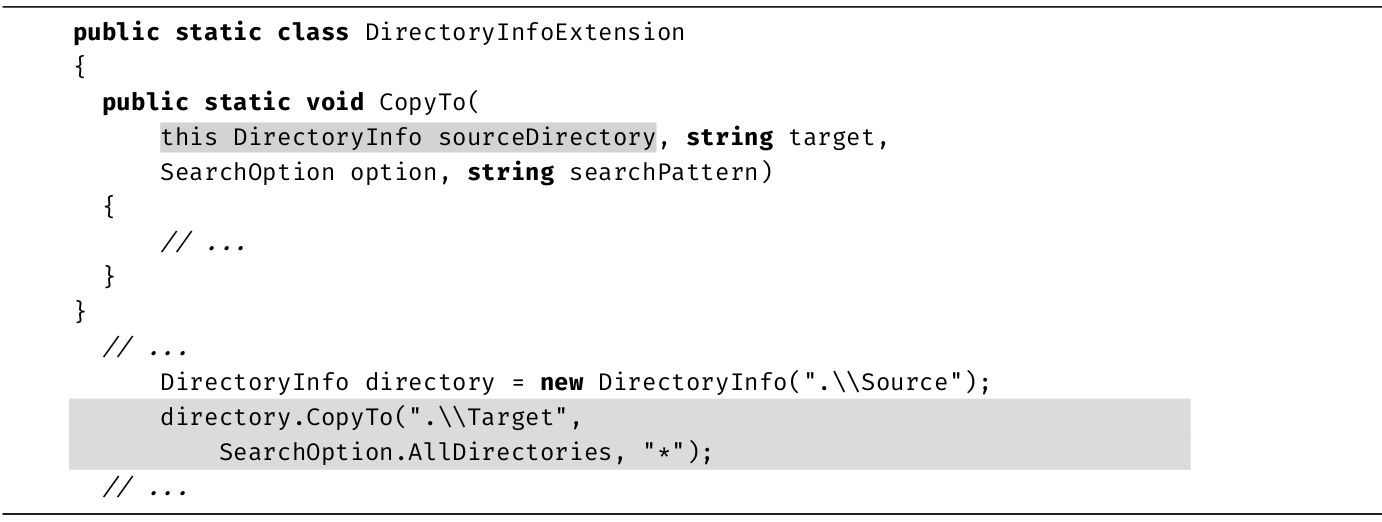Click the "class" keyword
Viewport: 1382px width, 522px height.
pyautogui.click(x=313, y=32)
